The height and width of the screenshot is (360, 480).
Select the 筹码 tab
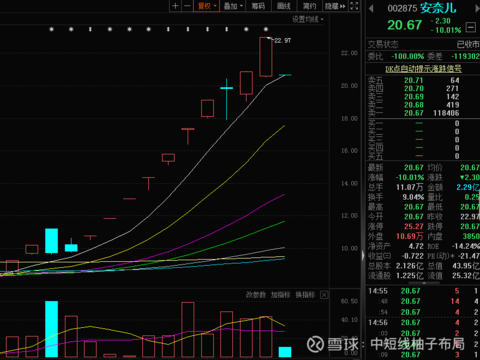pos(258,6)
